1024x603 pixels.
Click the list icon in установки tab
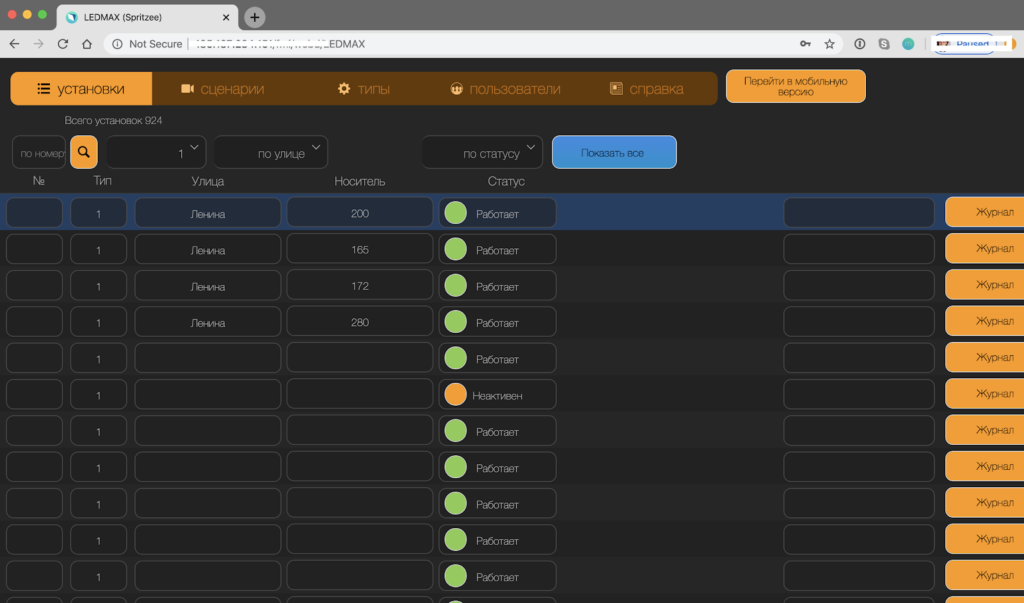(x=44, y=88)
